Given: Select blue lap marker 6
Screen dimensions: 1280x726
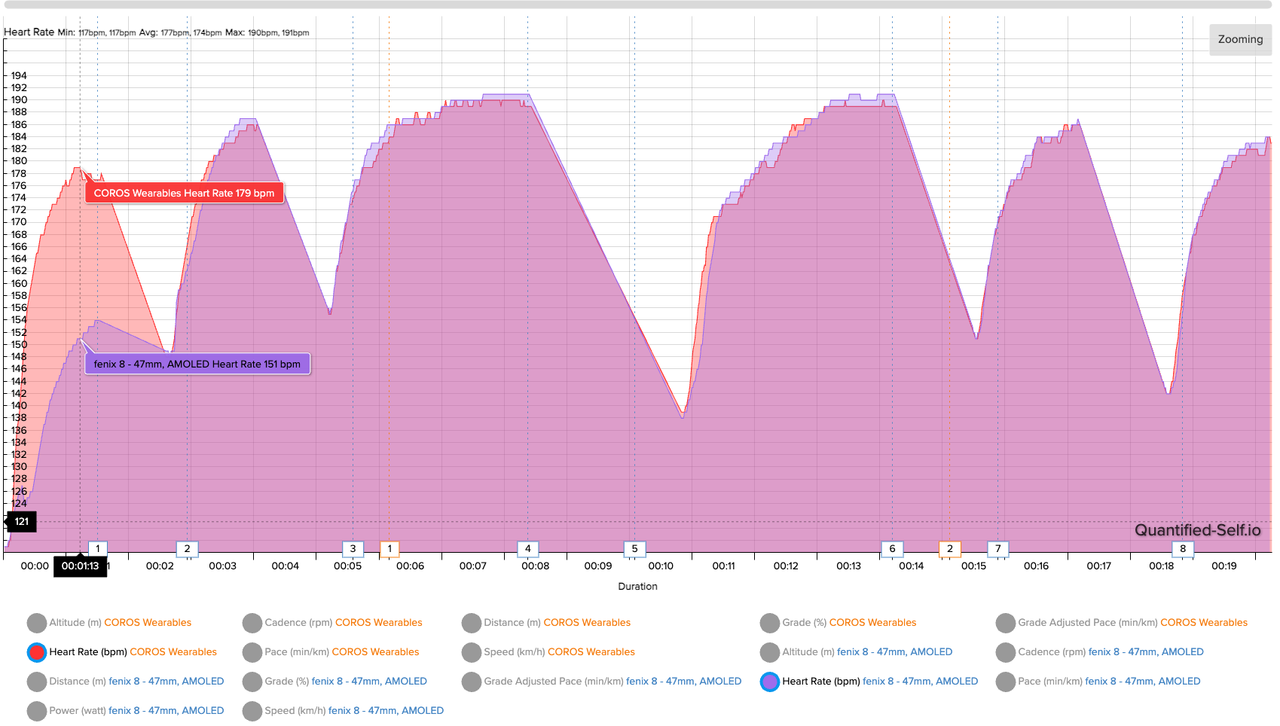Looking at the screenshot, I should 892,548.
